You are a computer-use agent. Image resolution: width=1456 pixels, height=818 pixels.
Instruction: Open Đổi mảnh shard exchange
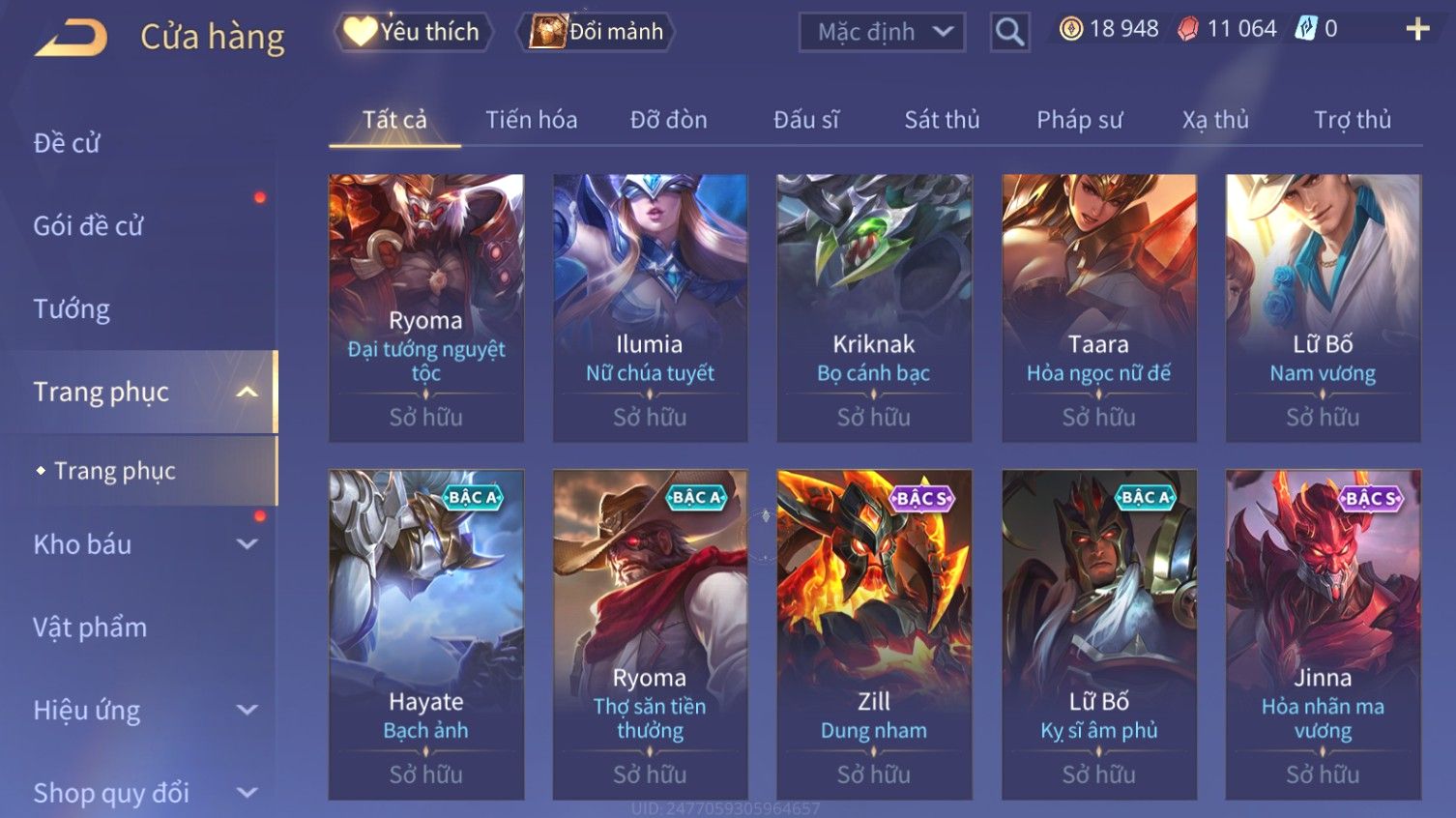596,32
